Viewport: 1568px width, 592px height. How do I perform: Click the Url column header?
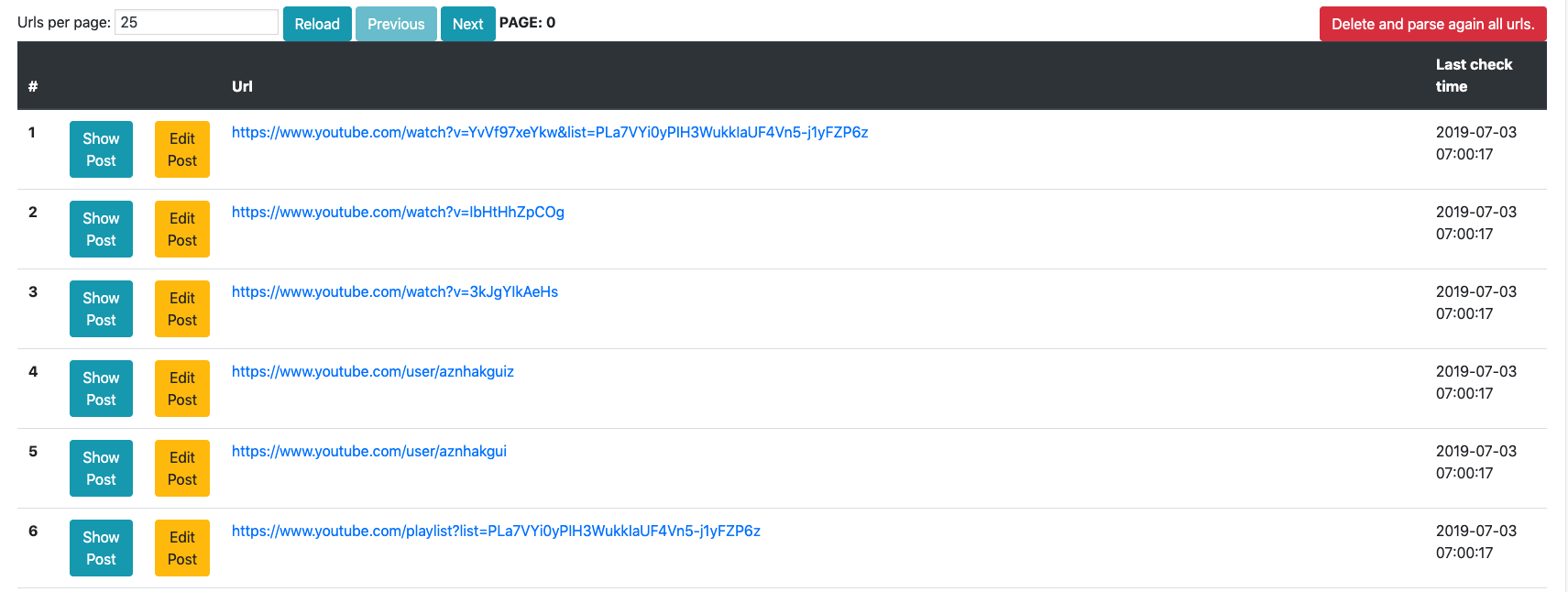[x=242, y=86]
